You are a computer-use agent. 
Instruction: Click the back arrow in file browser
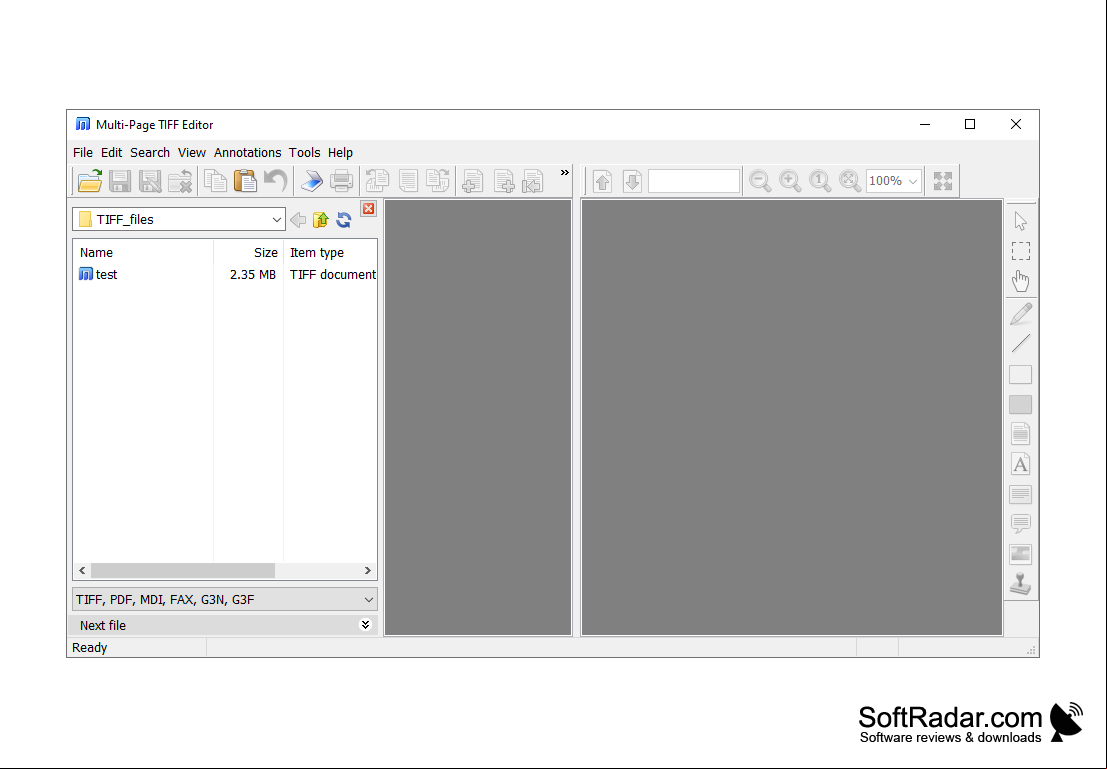pyautogui.click(x=298, y=220)
